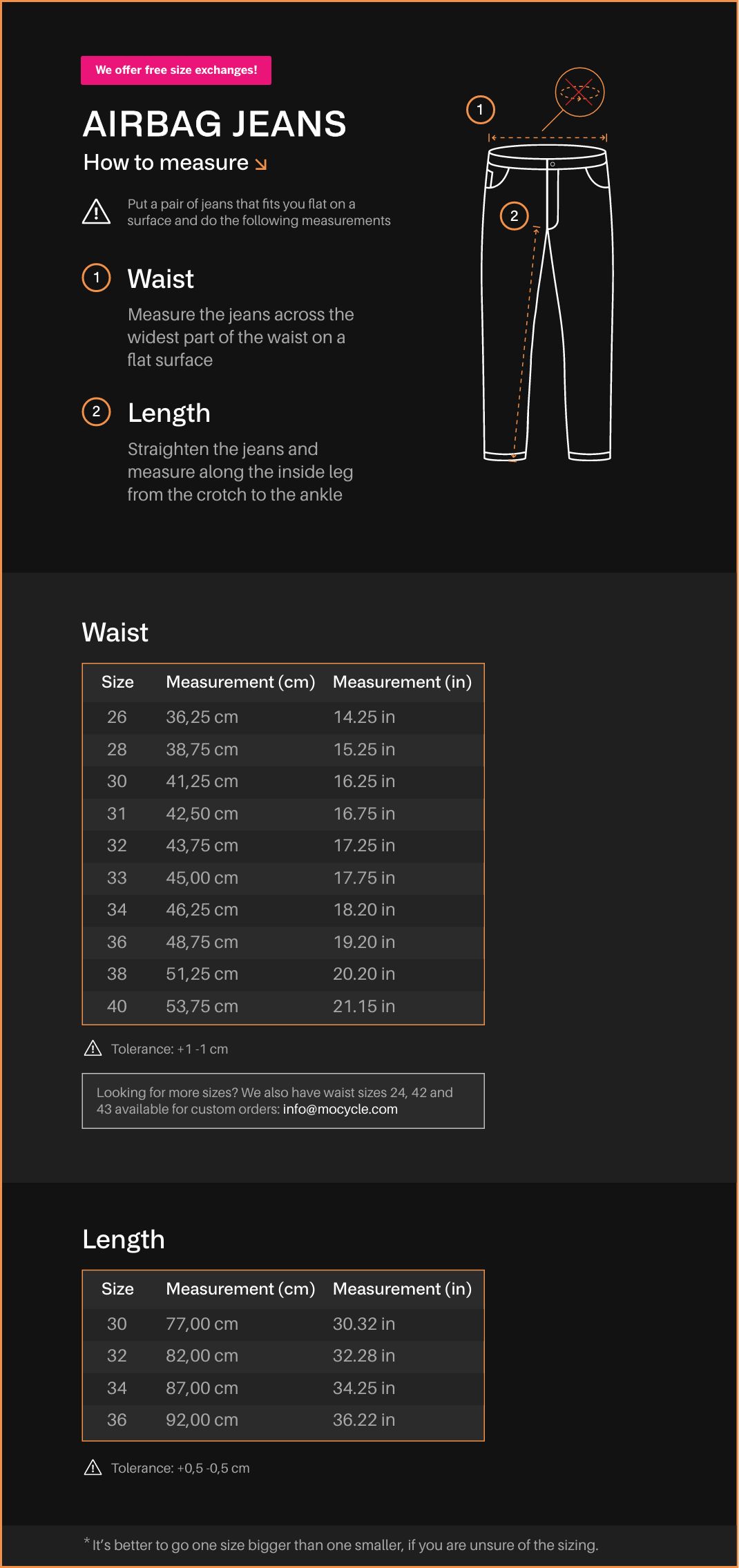This screenshot has height=1568, width=739.
Task: Click the numbered circle 2 next to Length
Action: tap(97, 412)
